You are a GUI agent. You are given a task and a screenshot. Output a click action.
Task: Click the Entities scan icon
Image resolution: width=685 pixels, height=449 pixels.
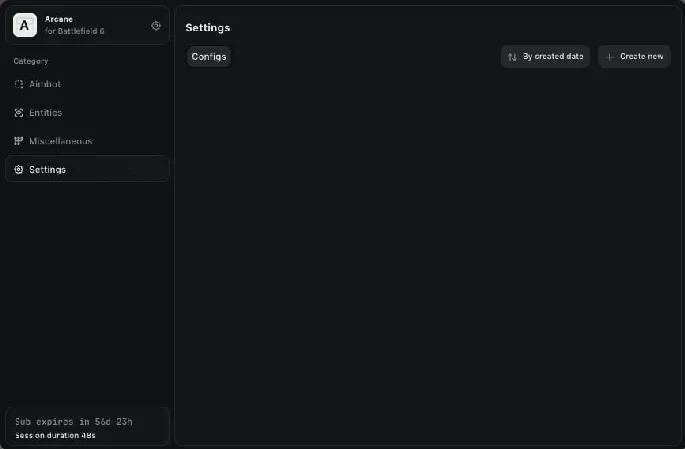coord(19,113)
